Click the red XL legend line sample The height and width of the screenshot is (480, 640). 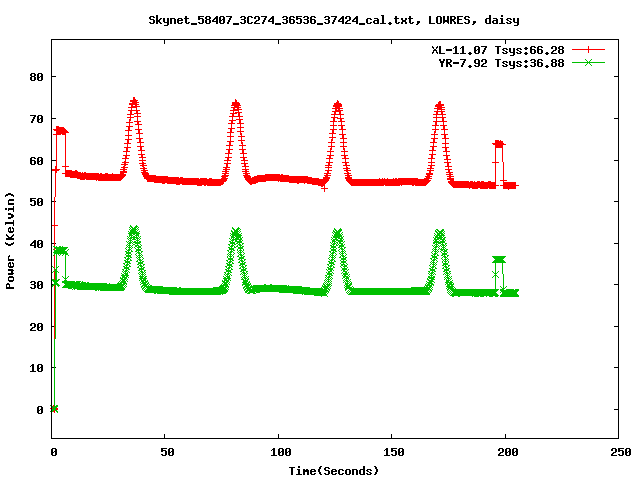(588, 50)
